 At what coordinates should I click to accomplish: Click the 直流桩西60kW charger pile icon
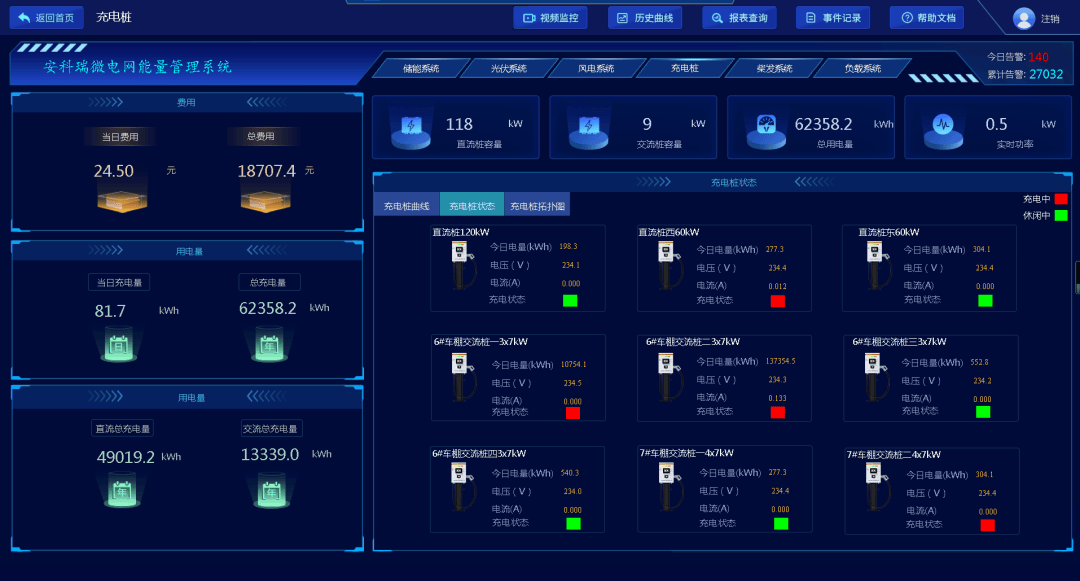(664, 266)
